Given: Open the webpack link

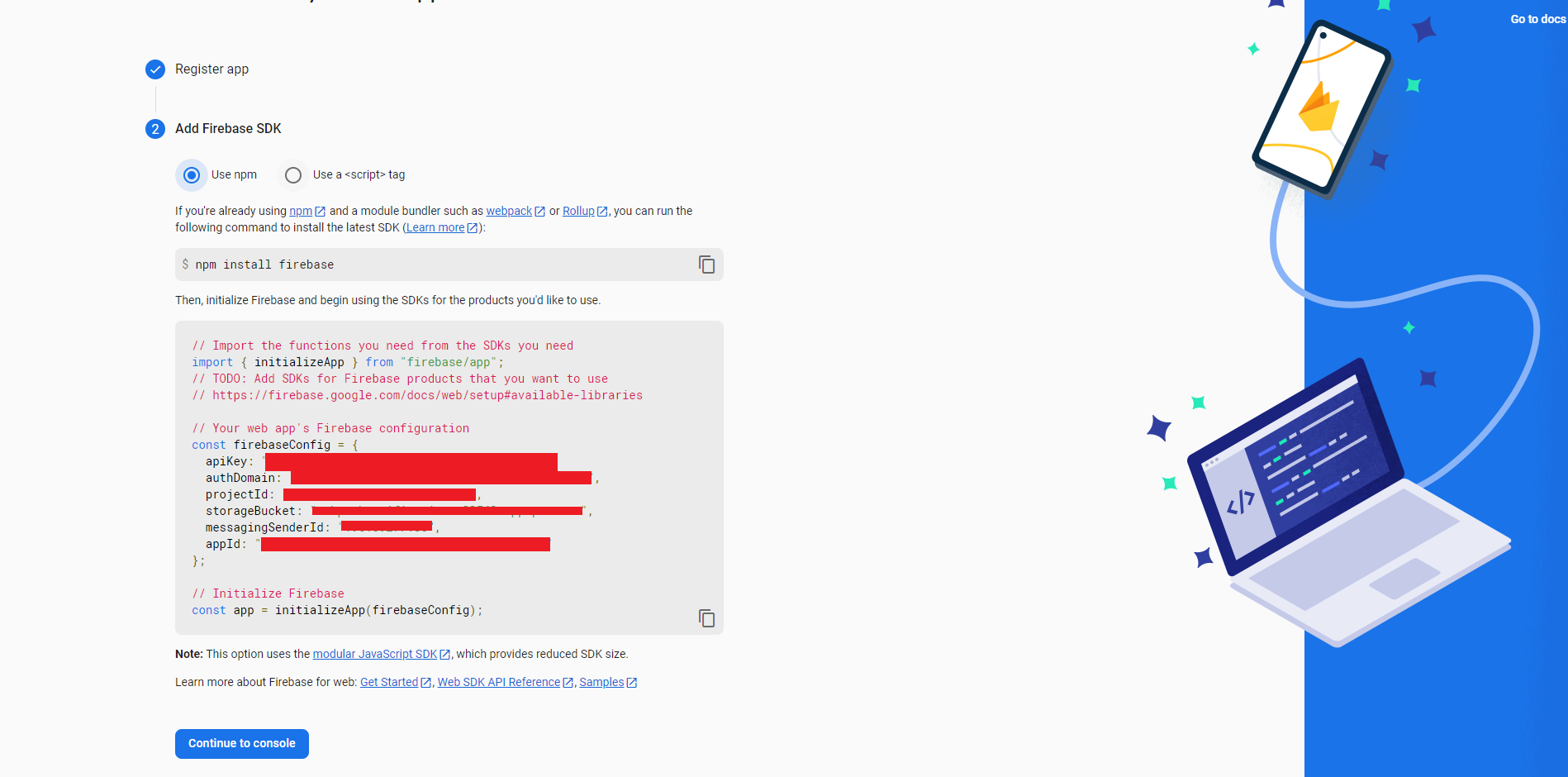Looking at the screenshot, I should click(516, 211).
